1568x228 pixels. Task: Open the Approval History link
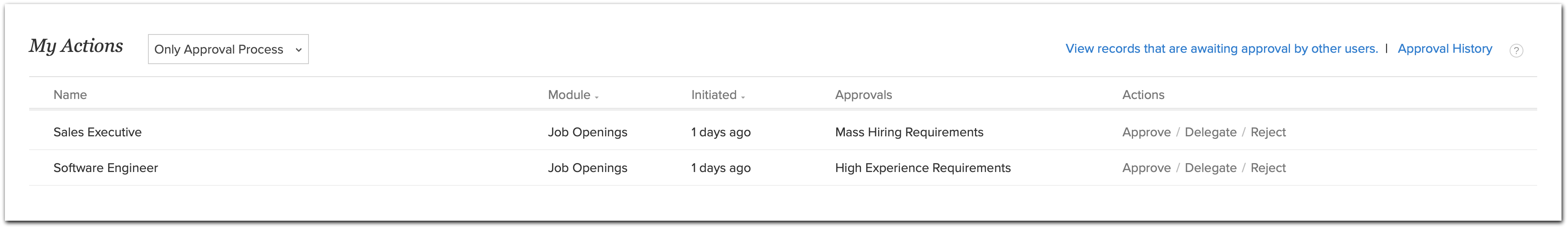1444,49
